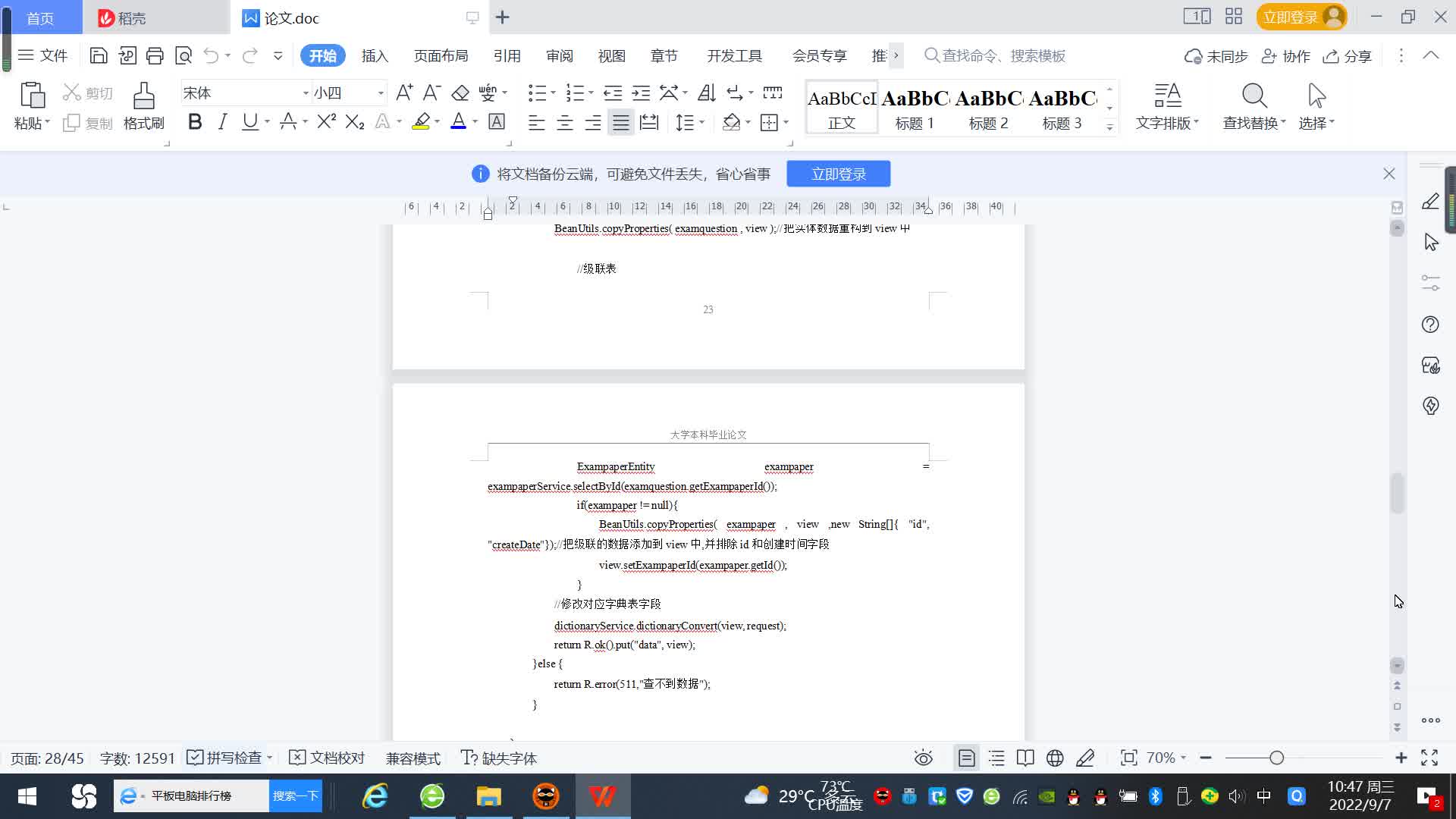Expand more ribbon tabs chevron
This screenshot has width=1456, height=819.
pyautogui.click(x=896, y=55)
